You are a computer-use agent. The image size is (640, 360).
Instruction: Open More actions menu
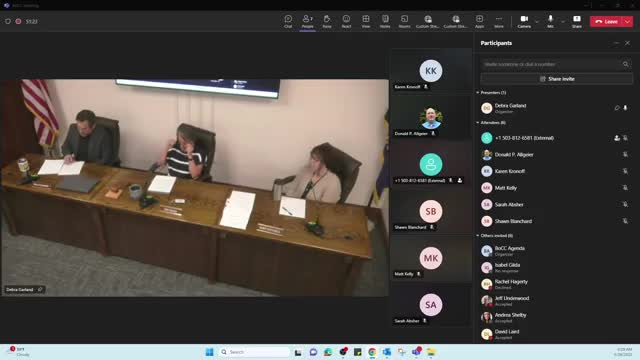click(x=499, y=21)
